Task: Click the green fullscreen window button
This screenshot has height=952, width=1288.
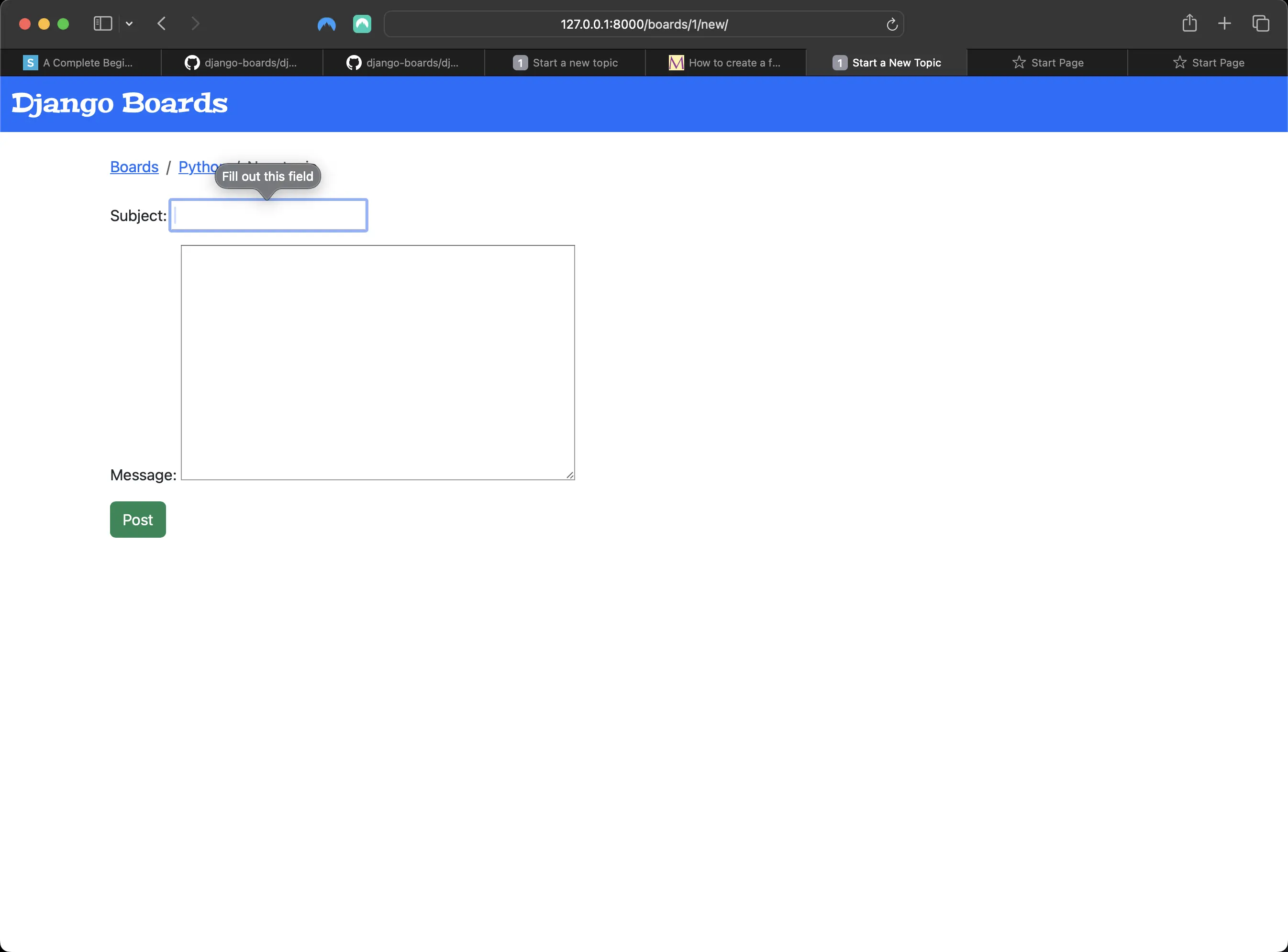Action: [63, 23]
